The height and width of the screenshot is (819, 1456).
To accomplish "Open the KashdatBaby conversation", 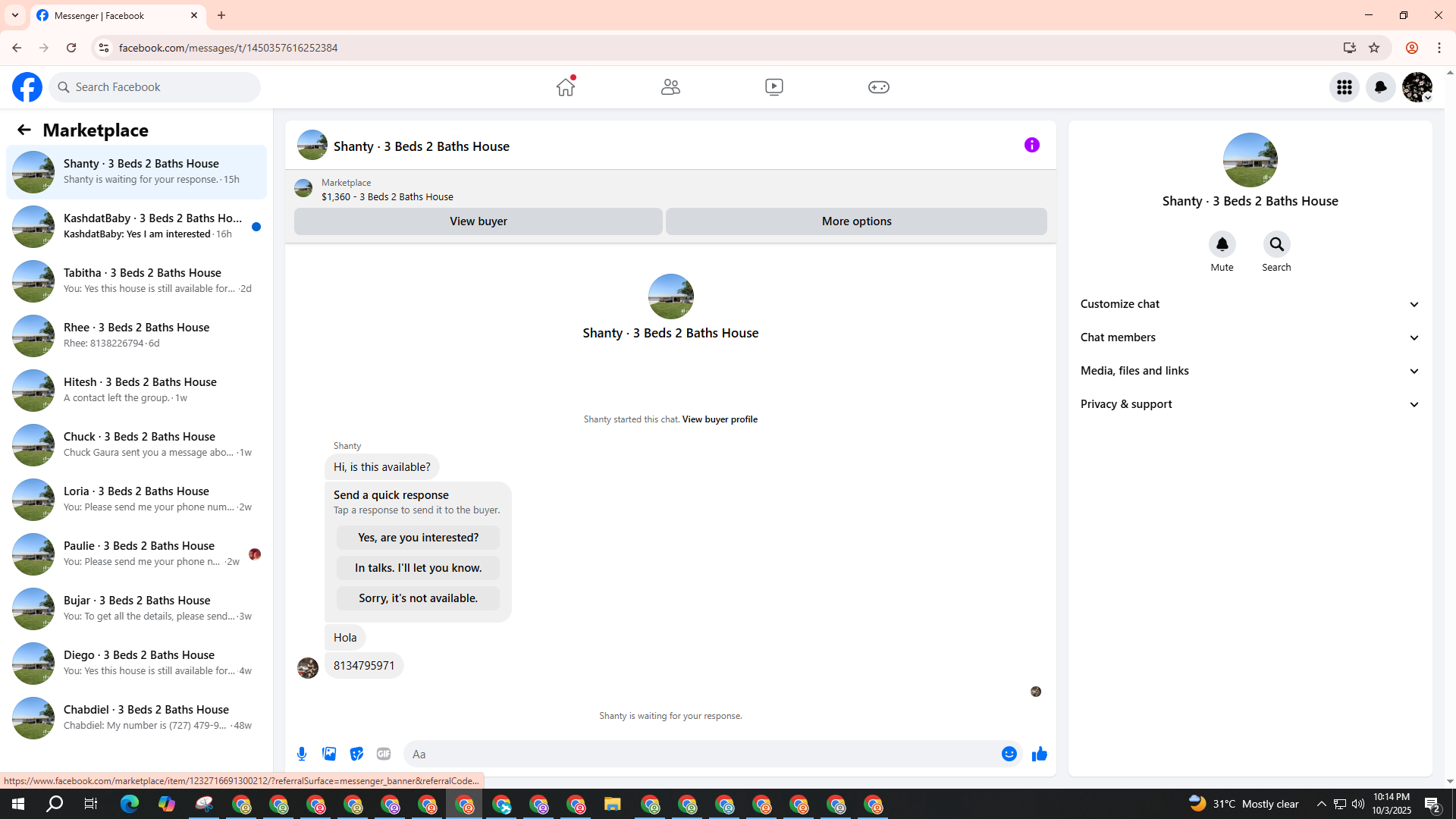I will 136,227.
